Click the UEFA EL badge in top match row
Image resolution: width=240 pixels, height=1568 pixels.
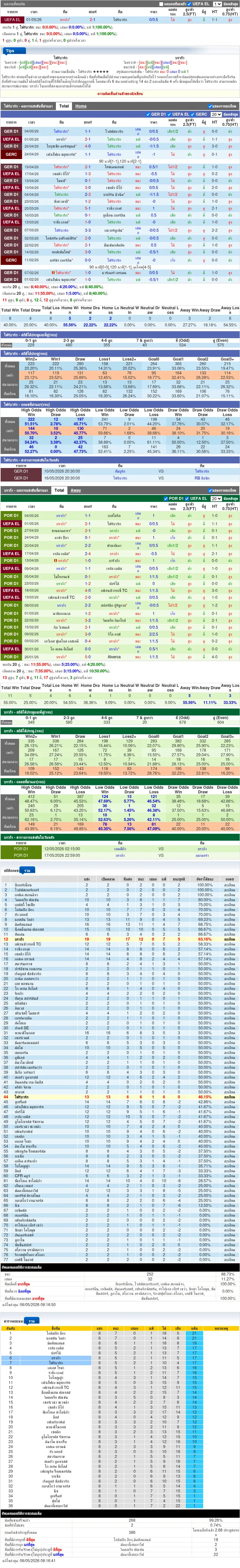click(12, 19)
